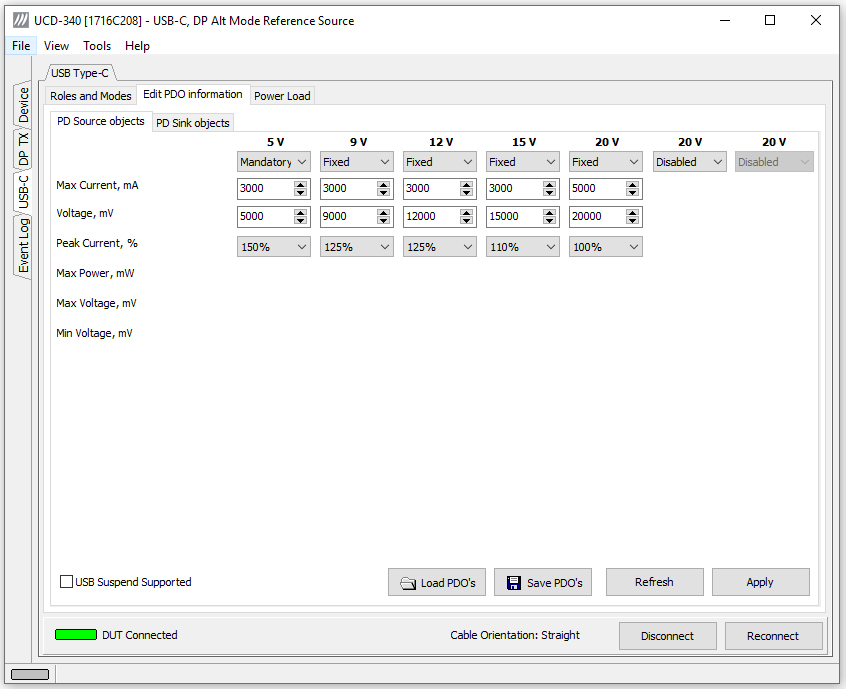Open 5 V Peak Current 150% dropdown

coord(274,247)
